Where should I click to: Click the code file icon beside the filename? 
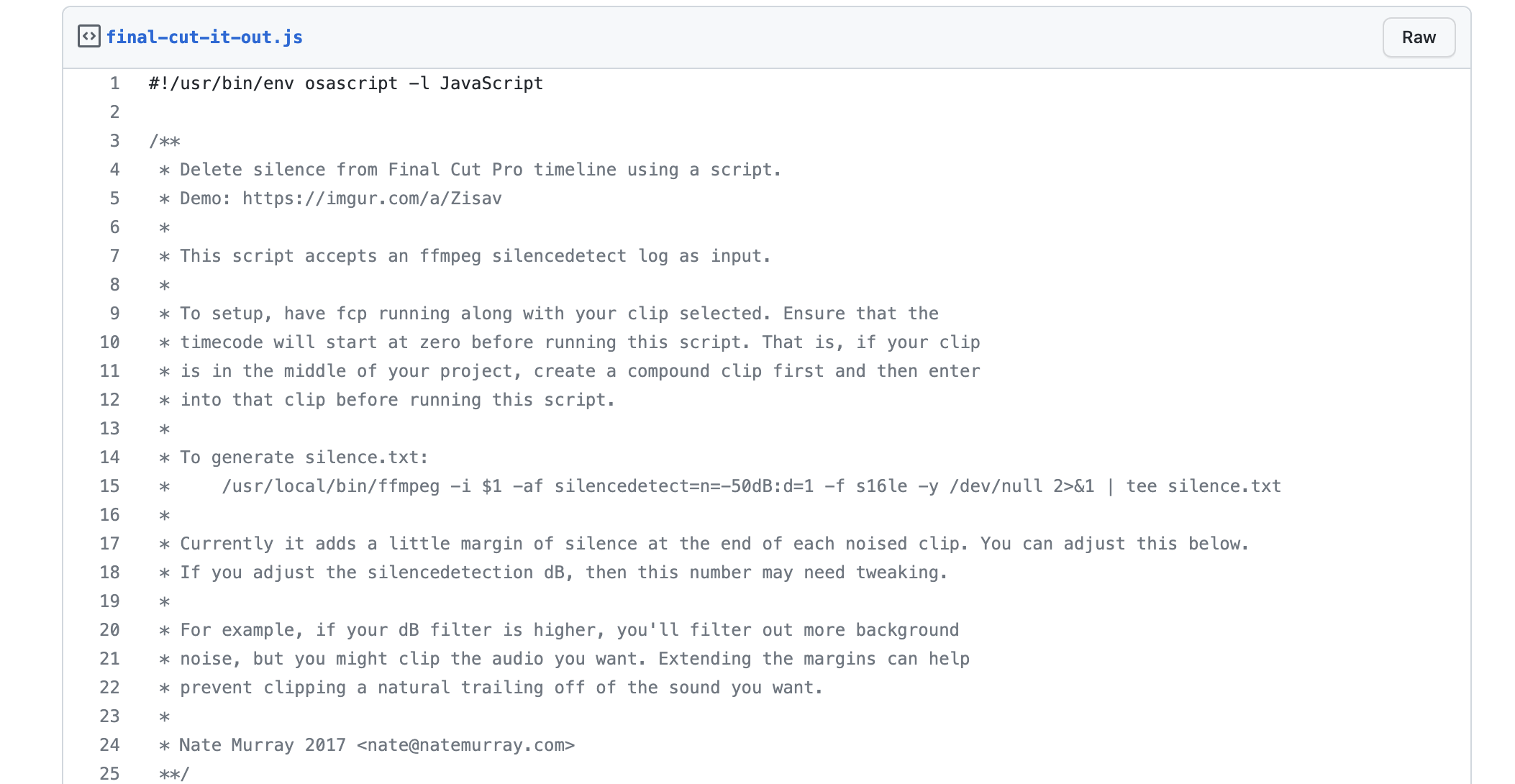88,37
